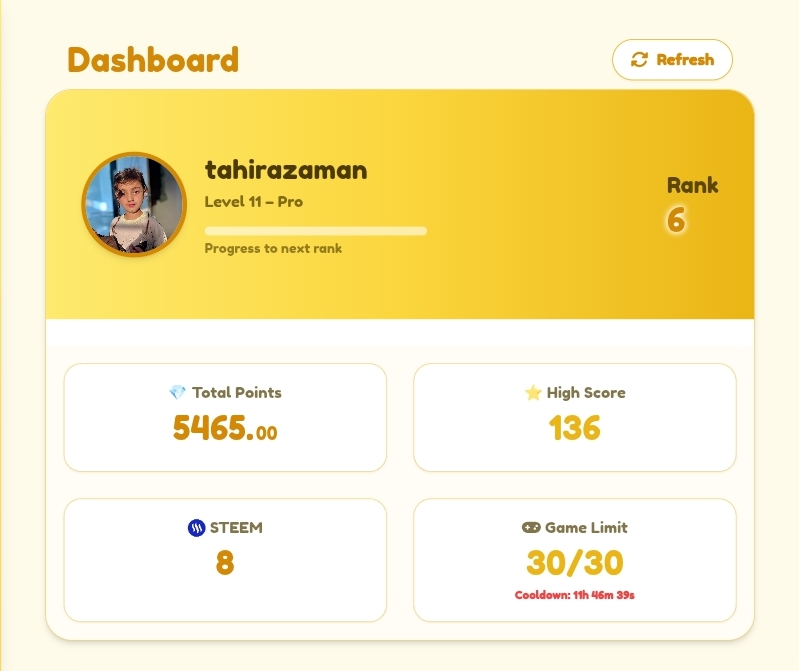Click the Progress to next rank label
Screen dimensions: 799x671
coord(273,249)
